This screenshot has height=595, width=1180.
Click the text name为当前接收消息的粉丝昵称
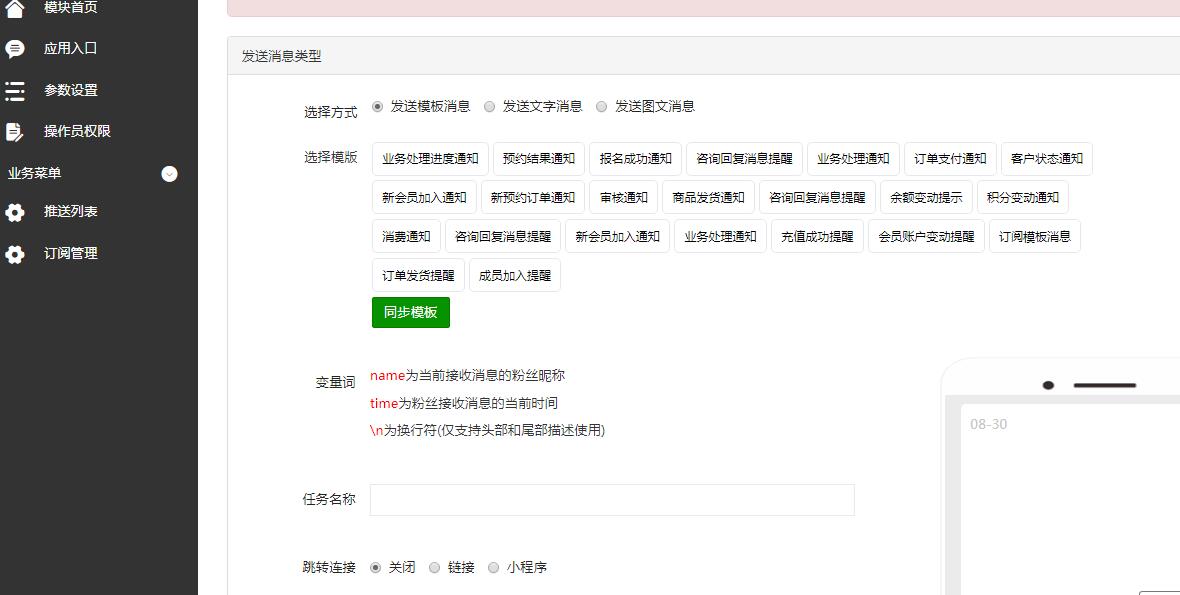467,375
